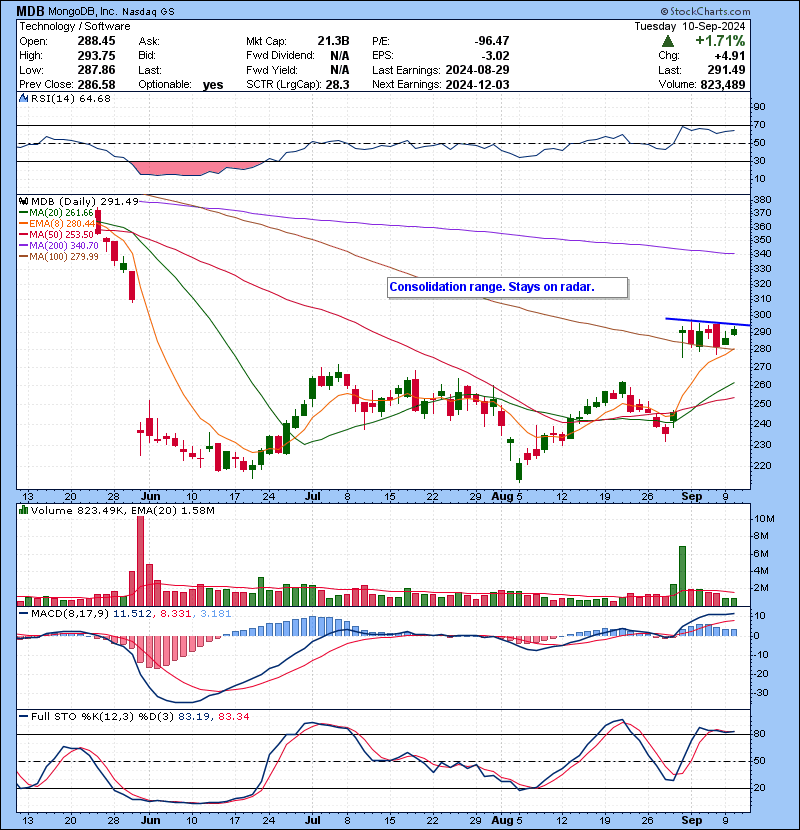This screenshot has height=830, width=800.
Task: Click the date Tuesday 10-Sep-2024
Action: [690, 26]
